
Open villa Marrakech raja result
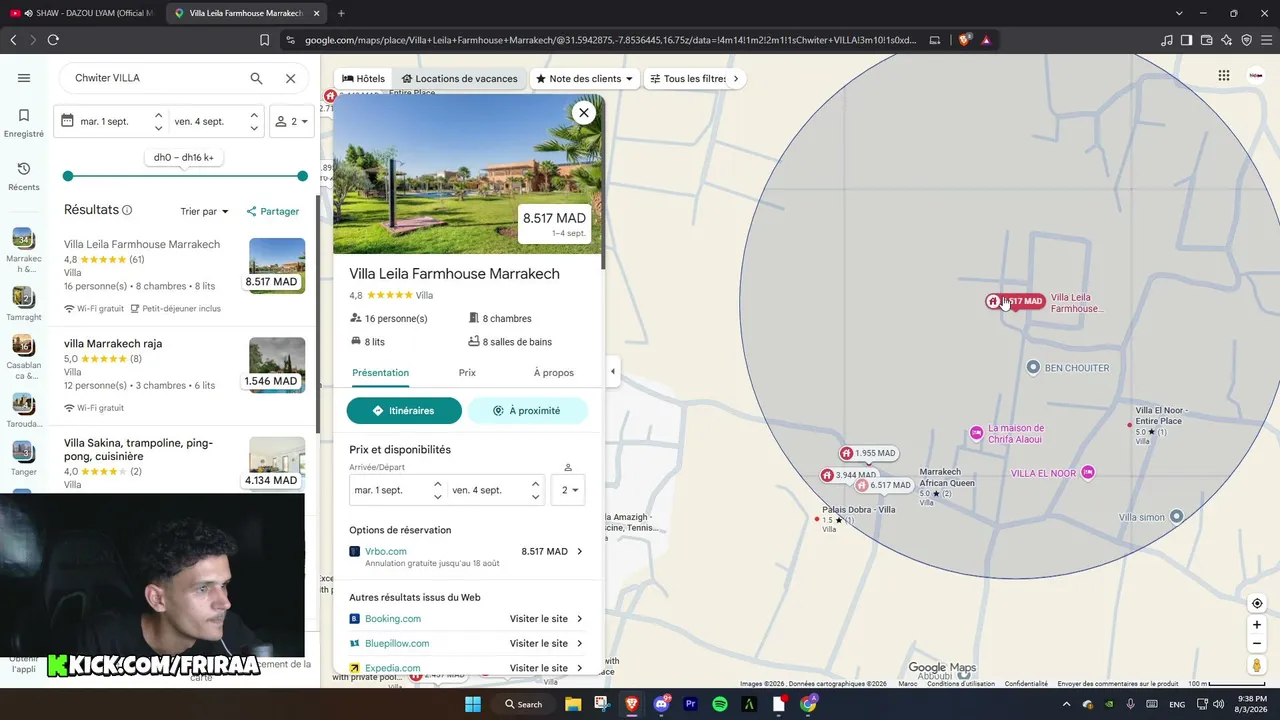tap(113, 343)
